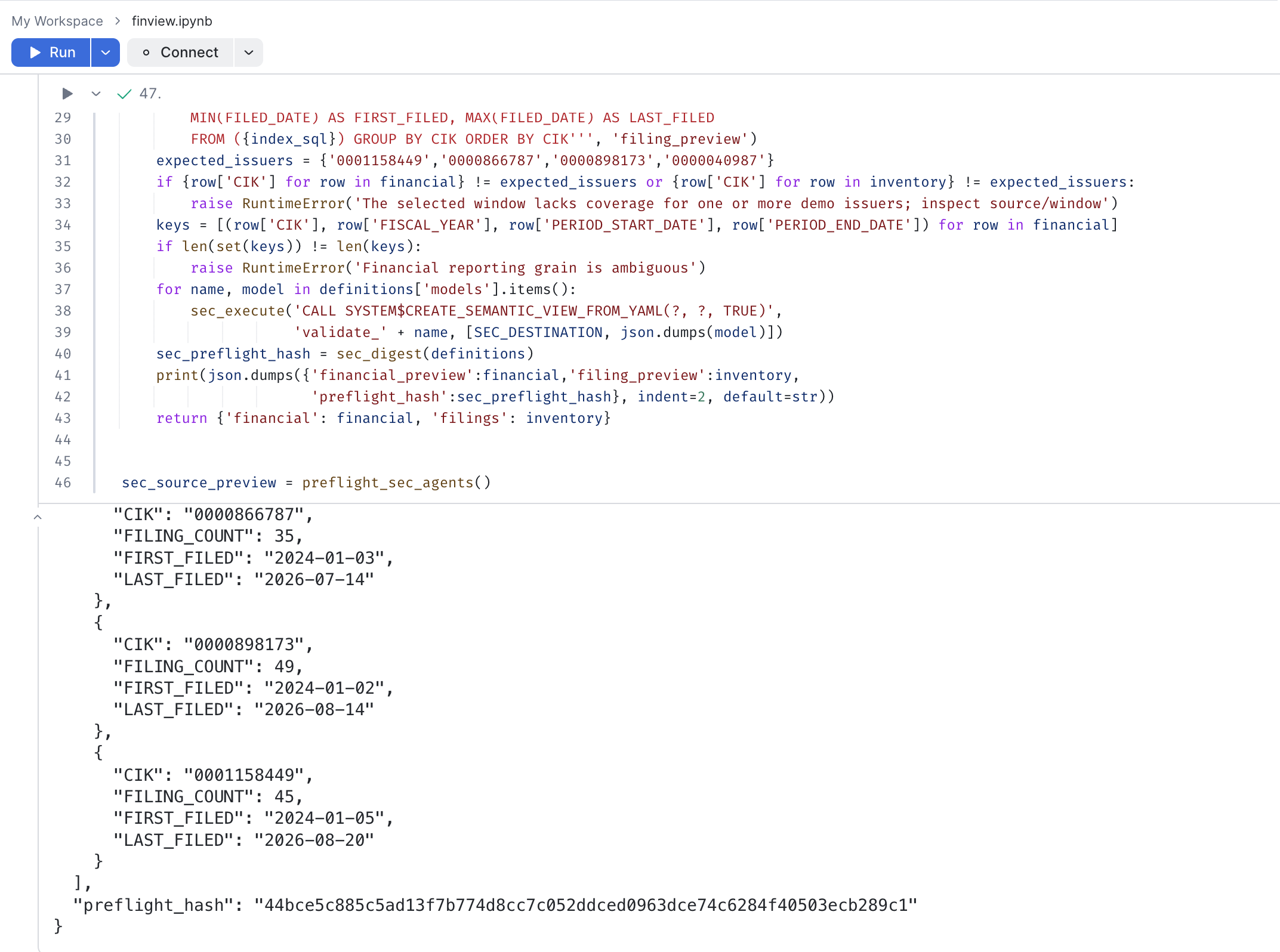The image size is (1280, 952).
Task: Click line 31 expected_issuers assignment
Action: pyautogui.click(x=465, y=160)
